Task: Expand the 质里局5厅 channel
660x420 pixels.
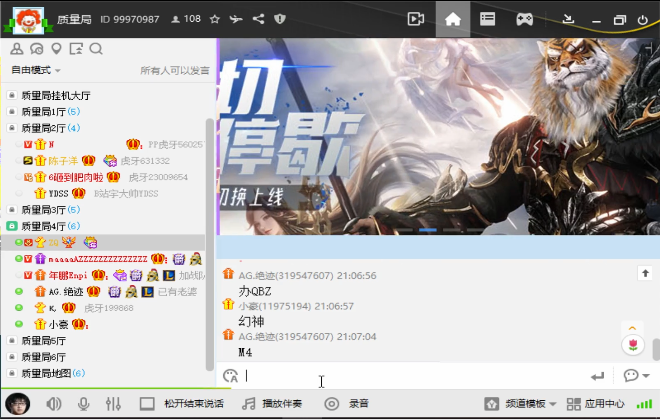Action: pos(44,340)
